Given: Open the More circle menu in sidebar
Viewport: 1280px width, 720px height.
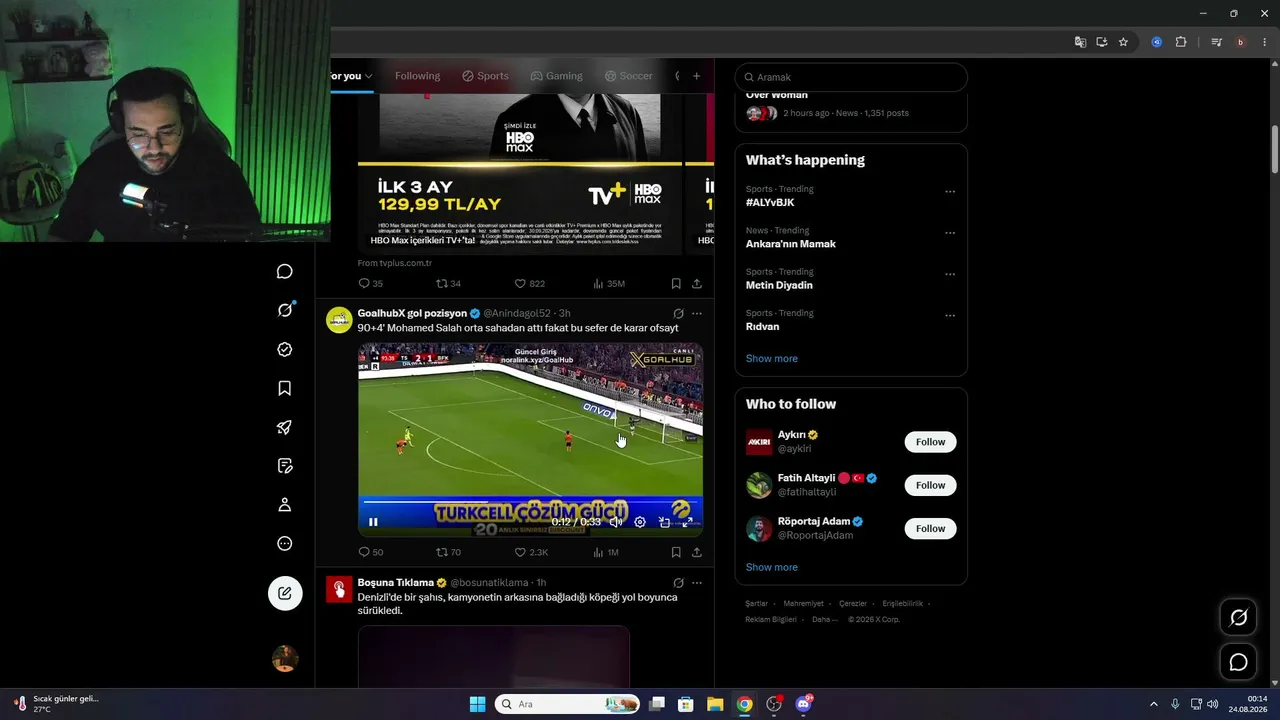Looking at the screenshot, I should click(285, 544).
